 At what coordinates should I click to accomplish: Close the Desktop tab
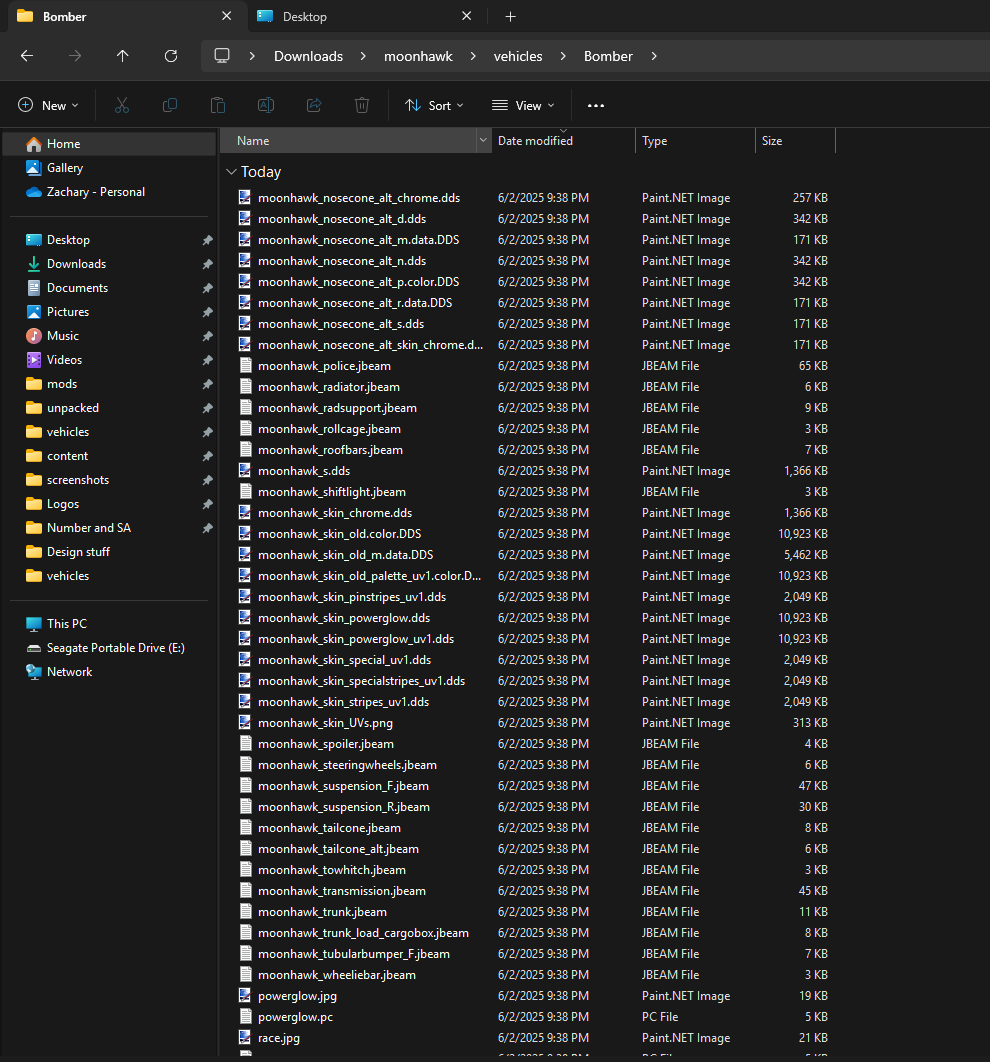[x=467, y=16]
